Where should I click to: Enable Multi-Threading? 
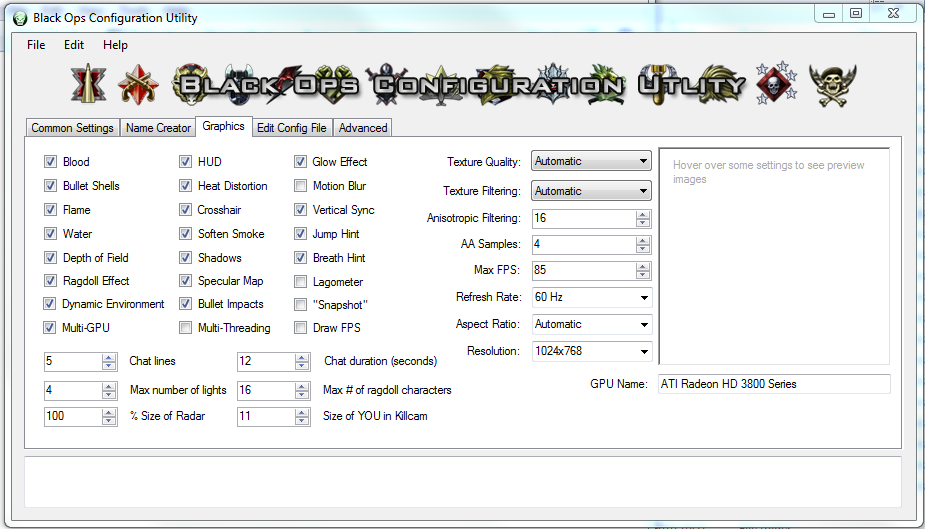tap(185, 327)
